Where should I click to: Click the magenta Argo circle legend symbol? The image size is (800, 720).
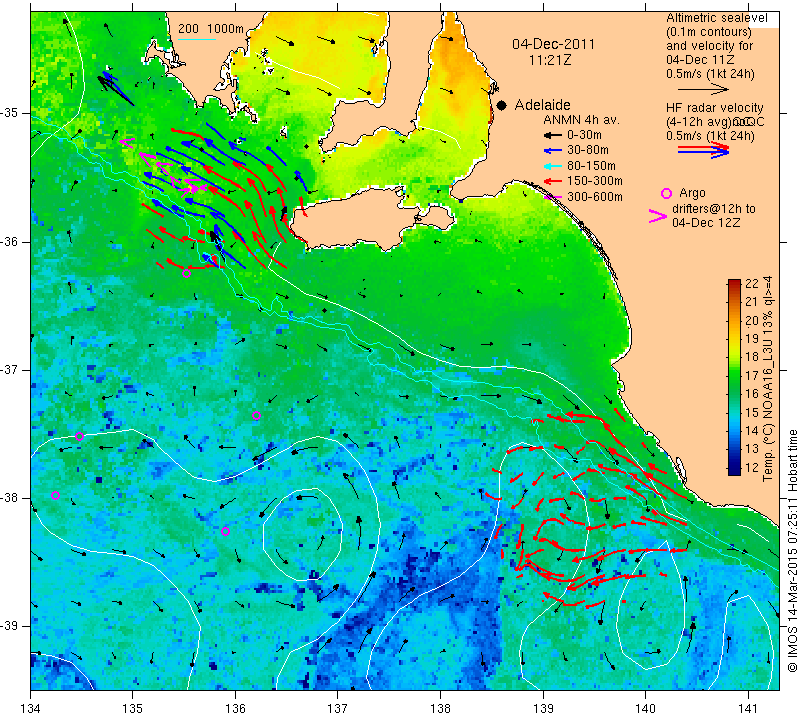(x=666, y=193)
